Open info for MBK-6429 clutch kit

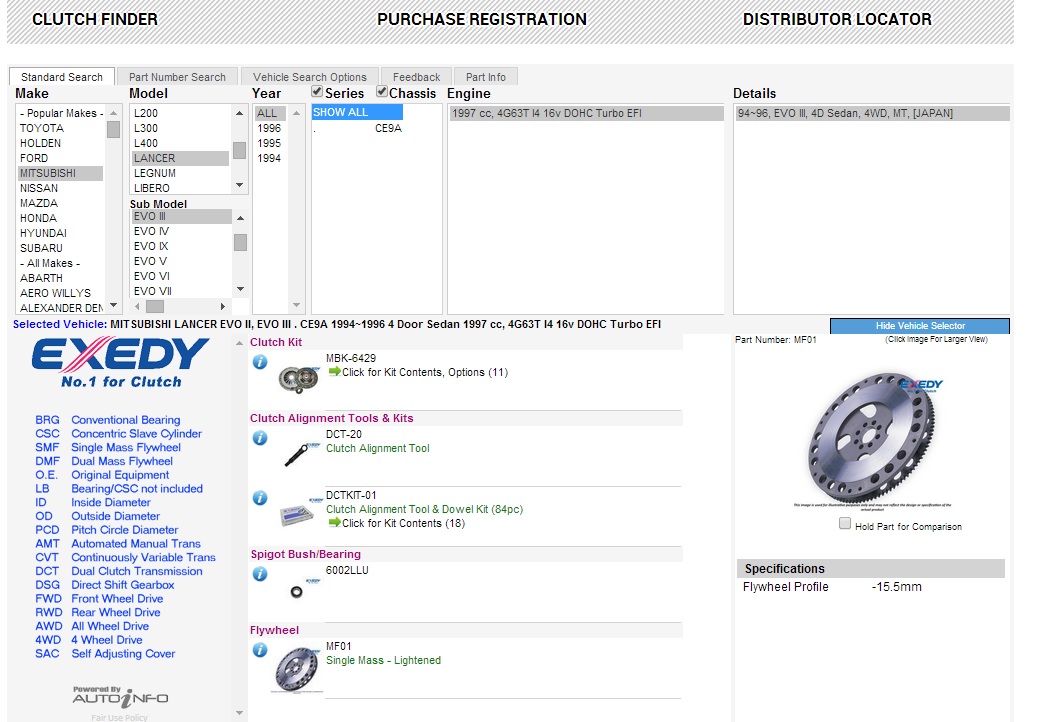pos(260,362)
